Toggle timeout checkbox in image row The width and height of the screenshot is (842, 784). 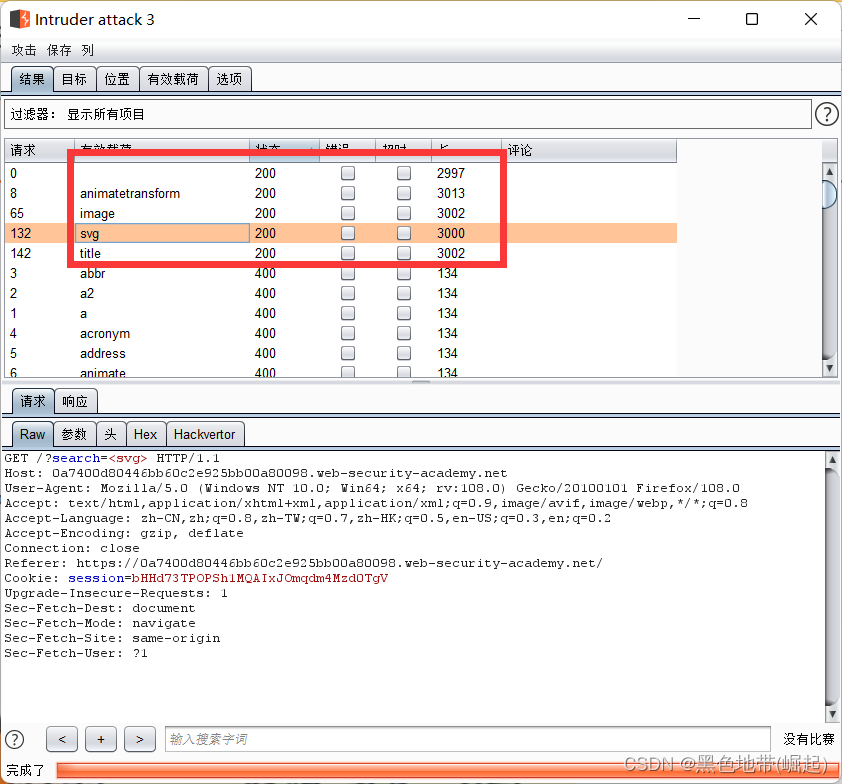pos(404,213)
